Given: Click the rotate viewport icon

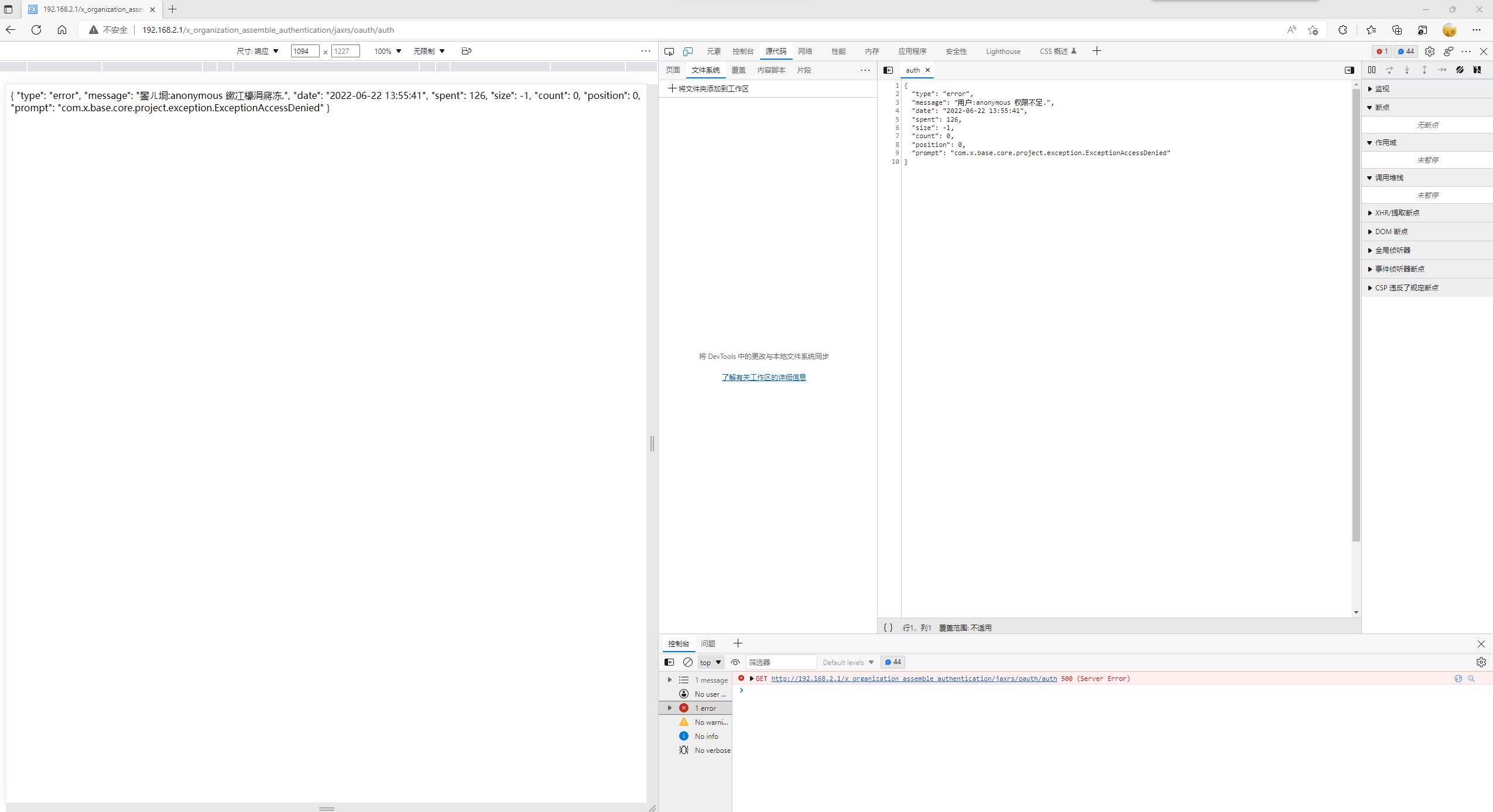Looking at the screenshot, I should coord(466,51).
